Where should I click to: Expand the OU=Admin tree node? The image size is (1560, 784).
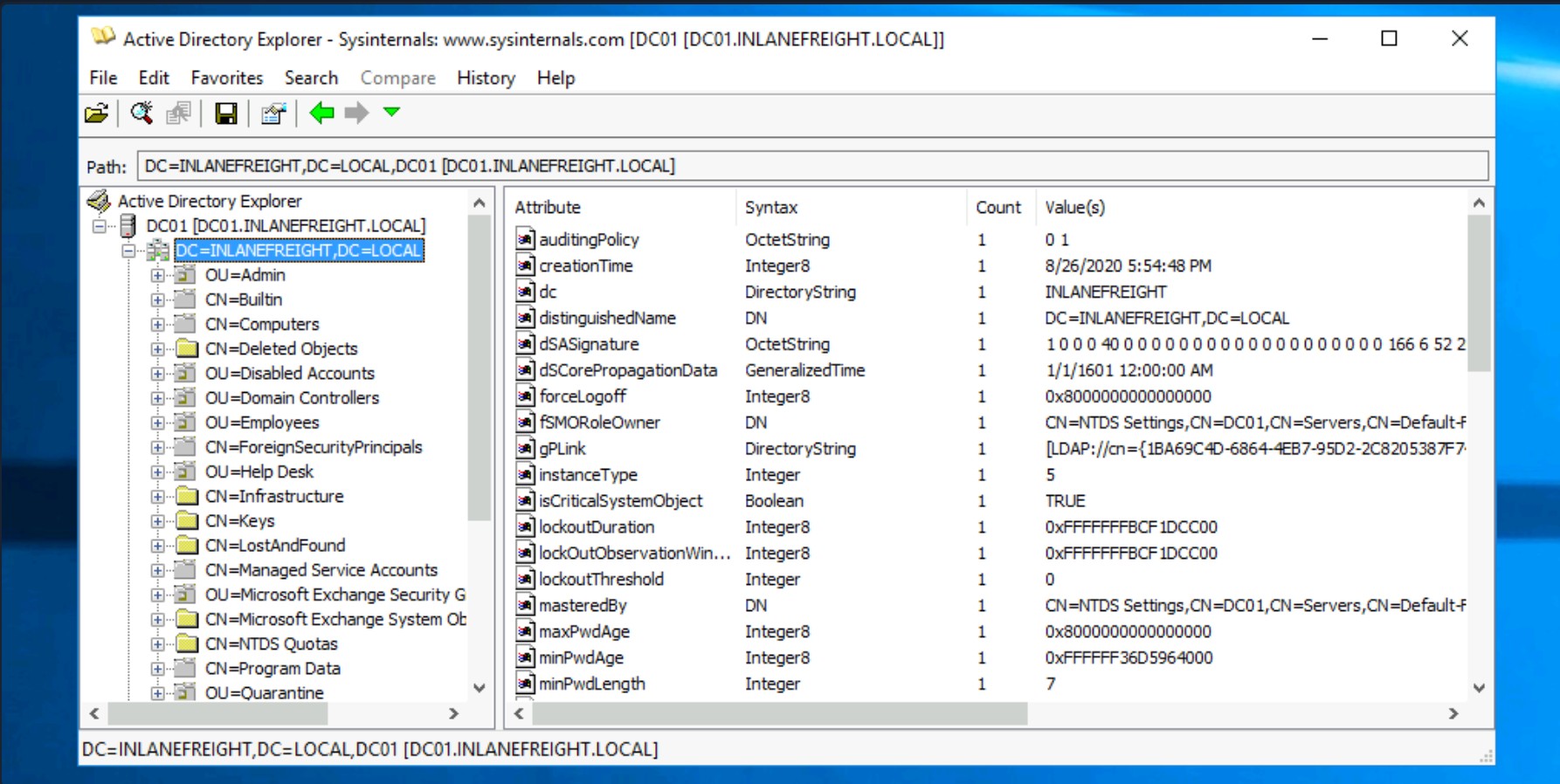[x=157, y=275]
